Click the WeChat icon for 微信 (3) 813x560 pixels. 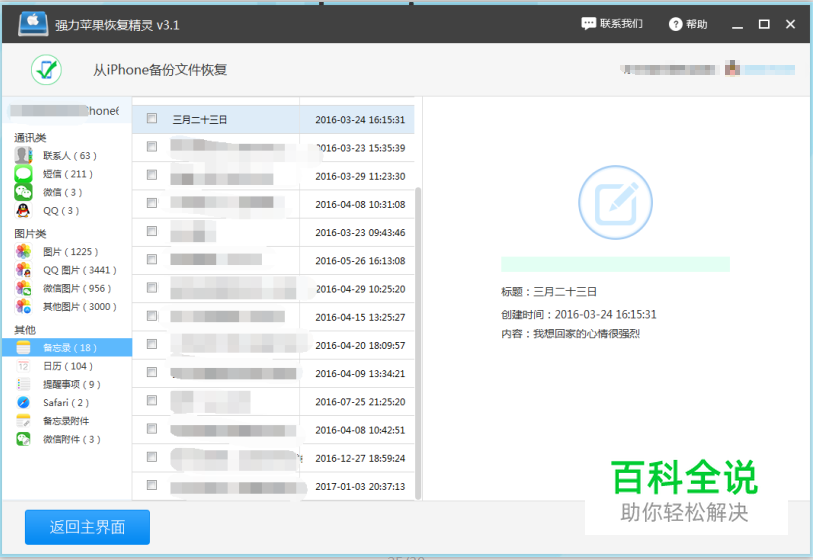(x=23, y=192)
